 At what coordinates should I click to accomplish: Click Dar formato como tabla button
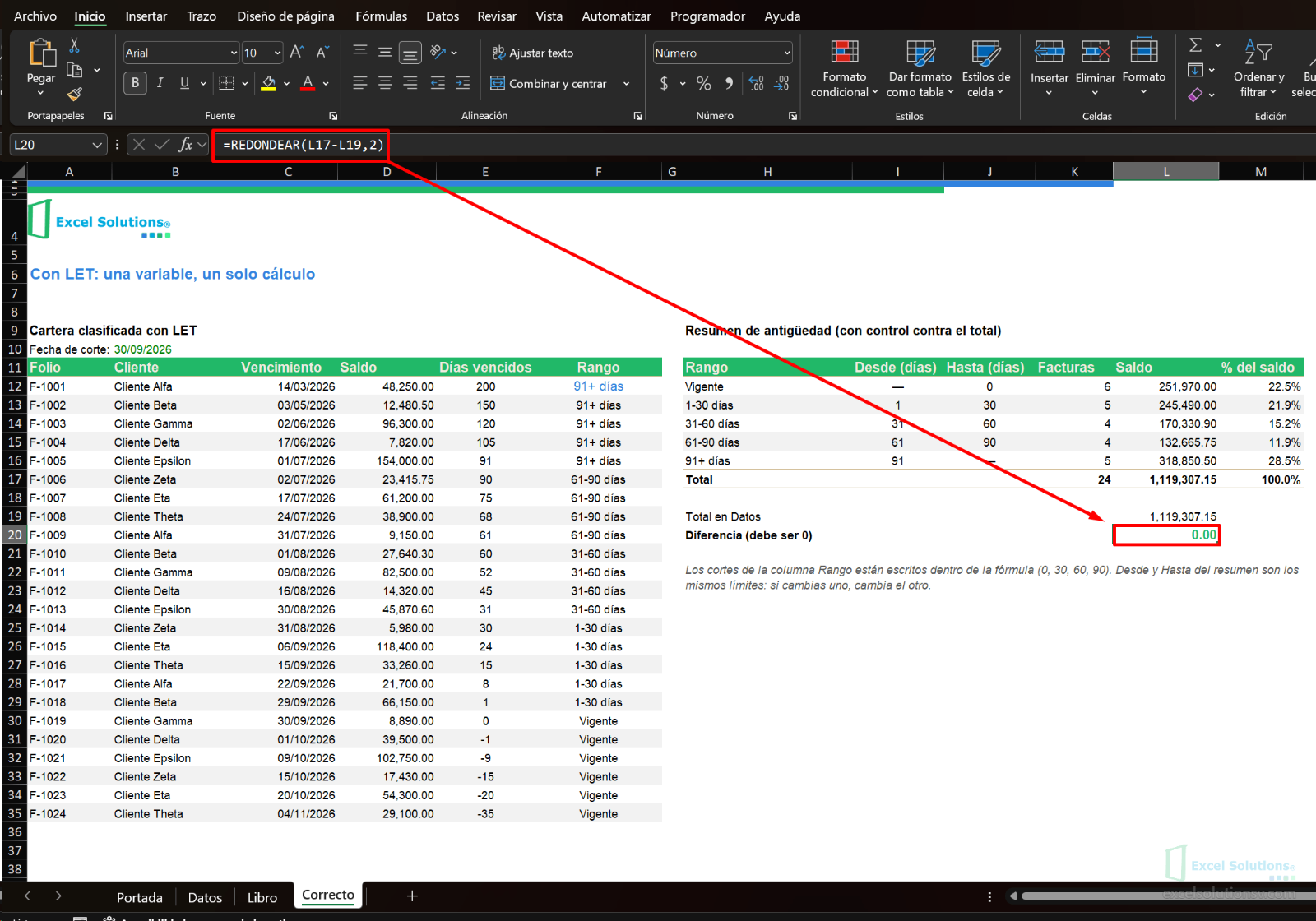click(920, 69)
